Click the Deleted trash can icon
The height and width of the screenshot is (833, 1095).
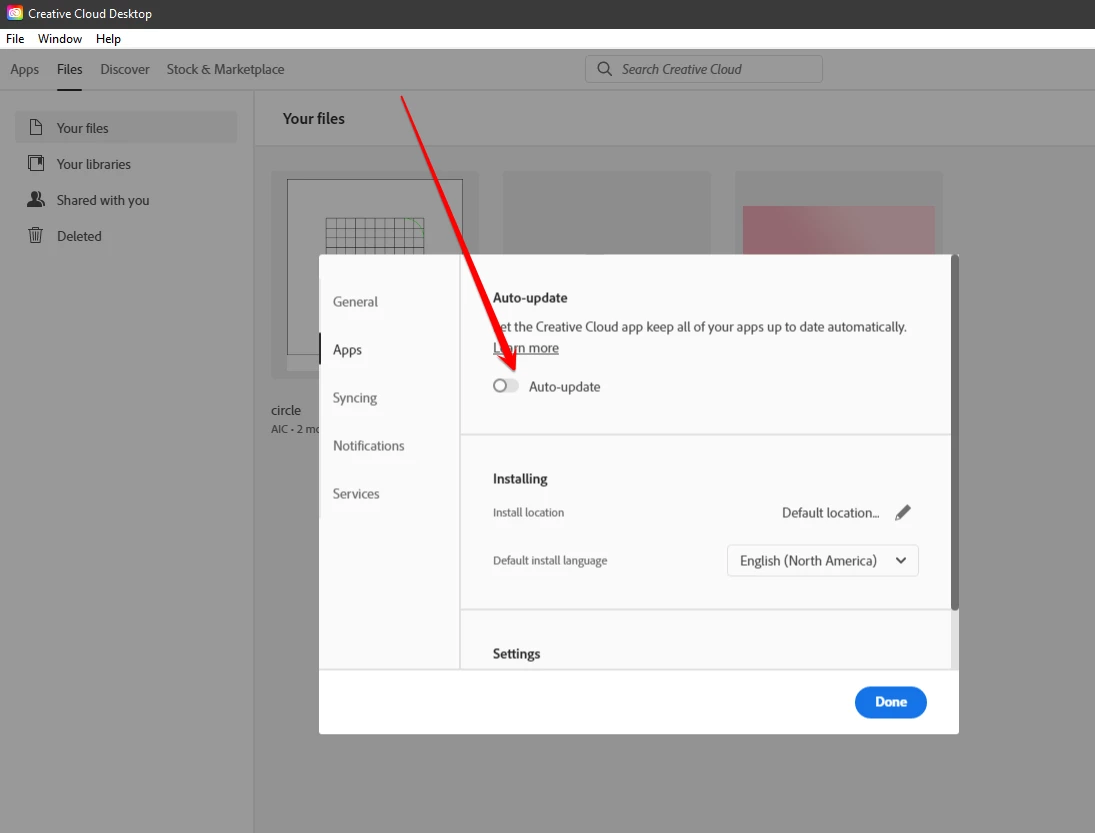click(x=36, y=235)
